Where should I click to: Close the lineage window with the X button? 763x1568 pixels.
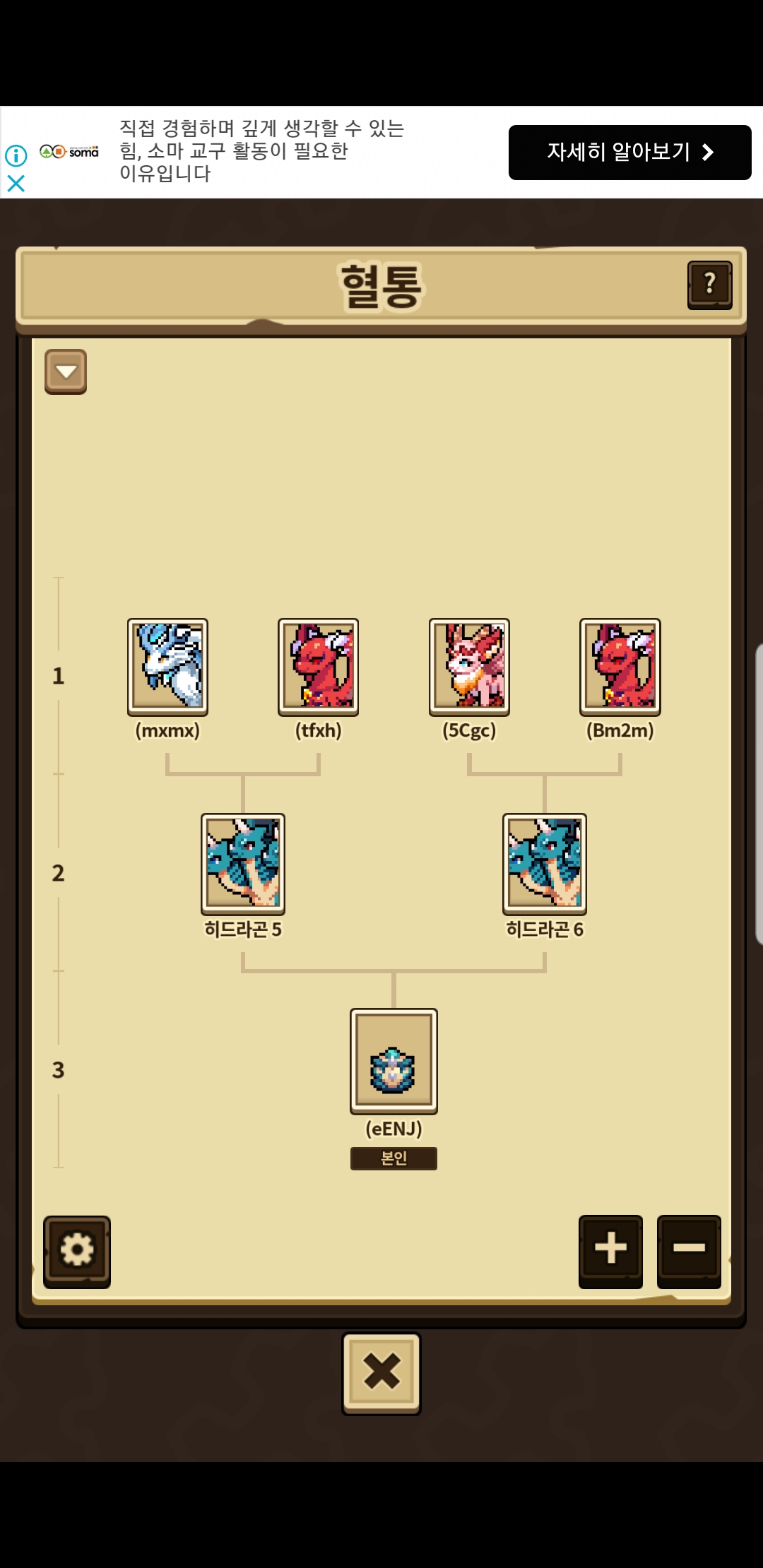tap(381, 1374)
